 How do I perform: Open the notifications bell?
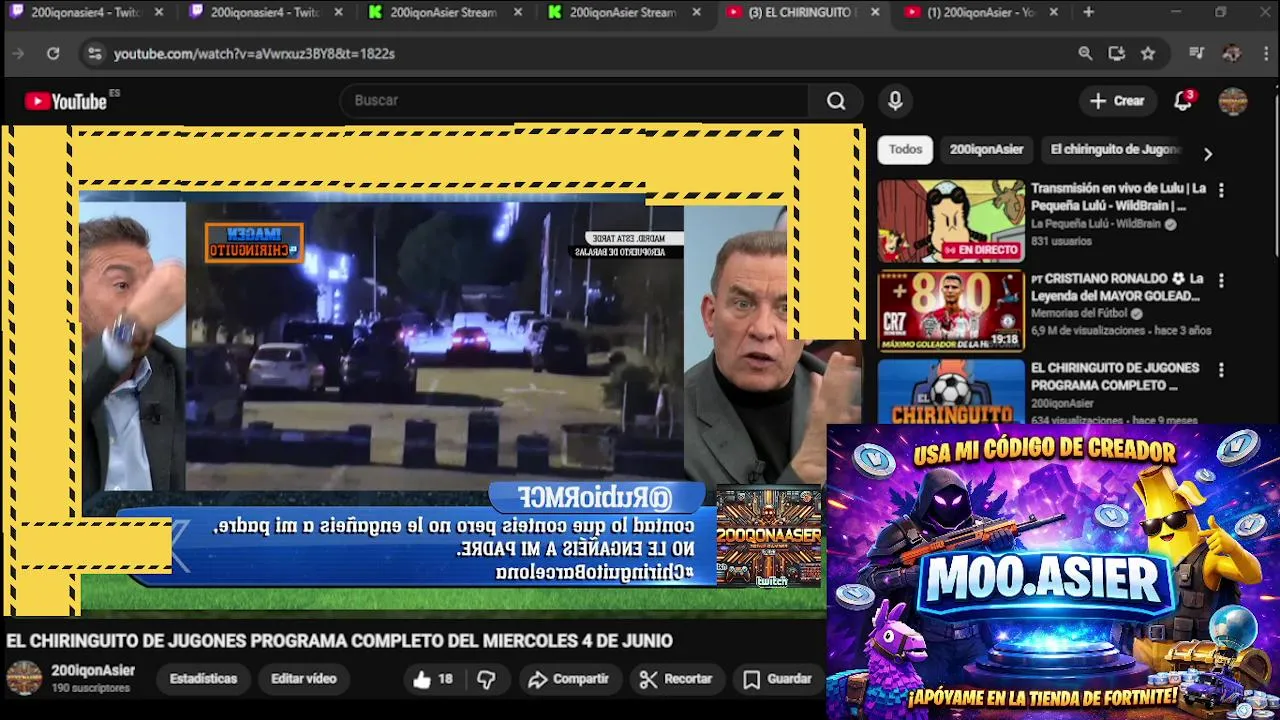coord(1183,100)
